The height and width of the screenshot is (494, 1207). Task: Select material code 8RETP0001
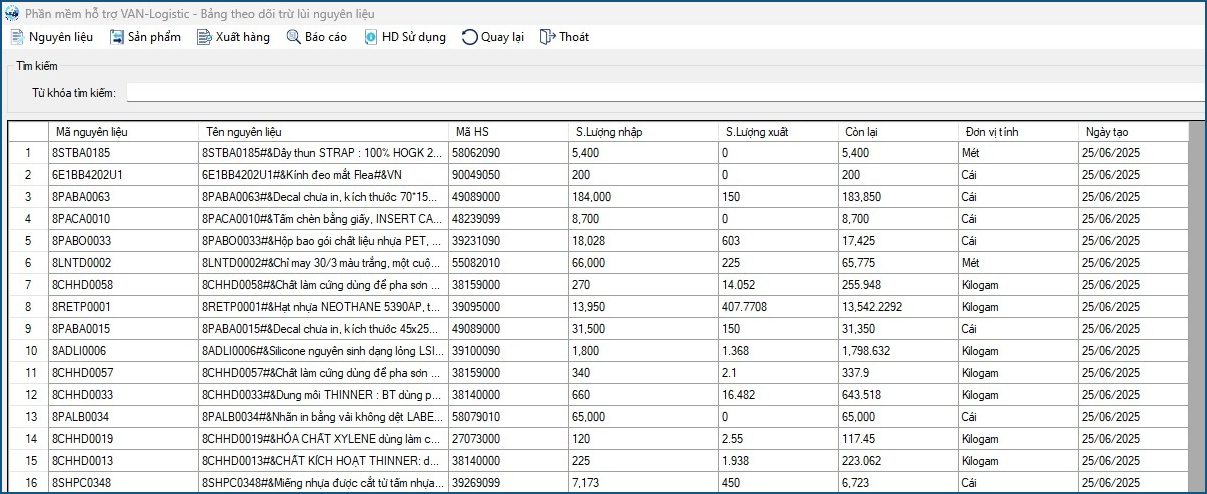tap(123, 307)
